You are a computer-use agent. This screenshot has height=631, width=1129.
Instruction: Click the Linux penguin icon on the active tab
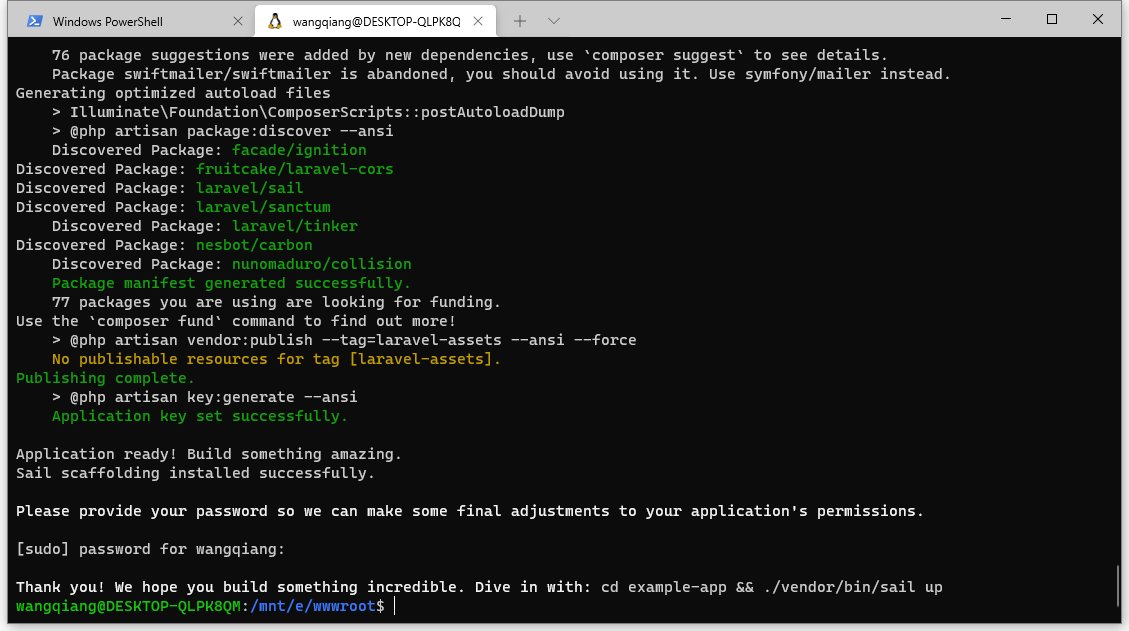click(275, 21)
